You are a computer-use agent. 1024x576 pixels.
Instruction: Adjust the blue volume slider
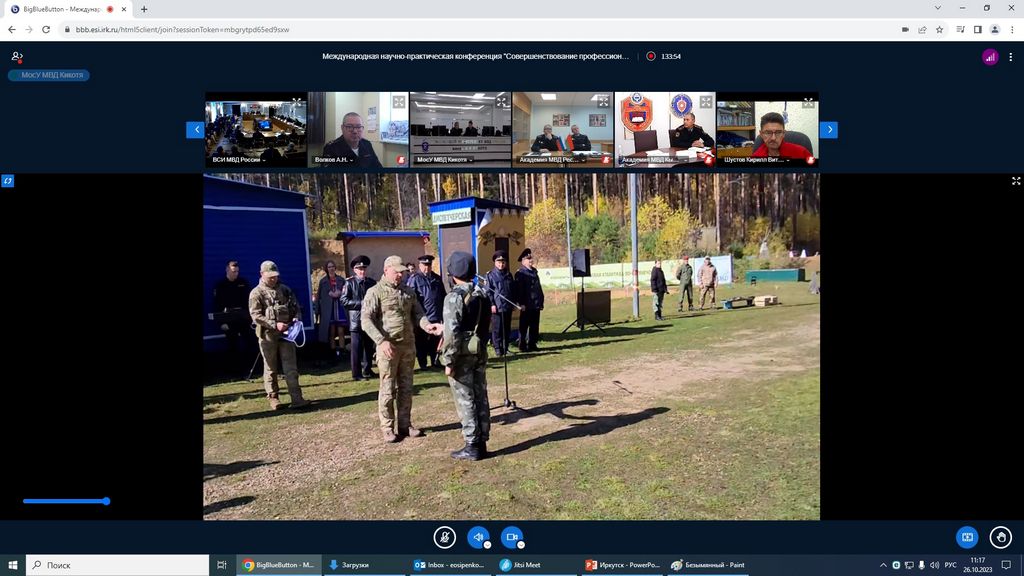click(x=106, y=501)
